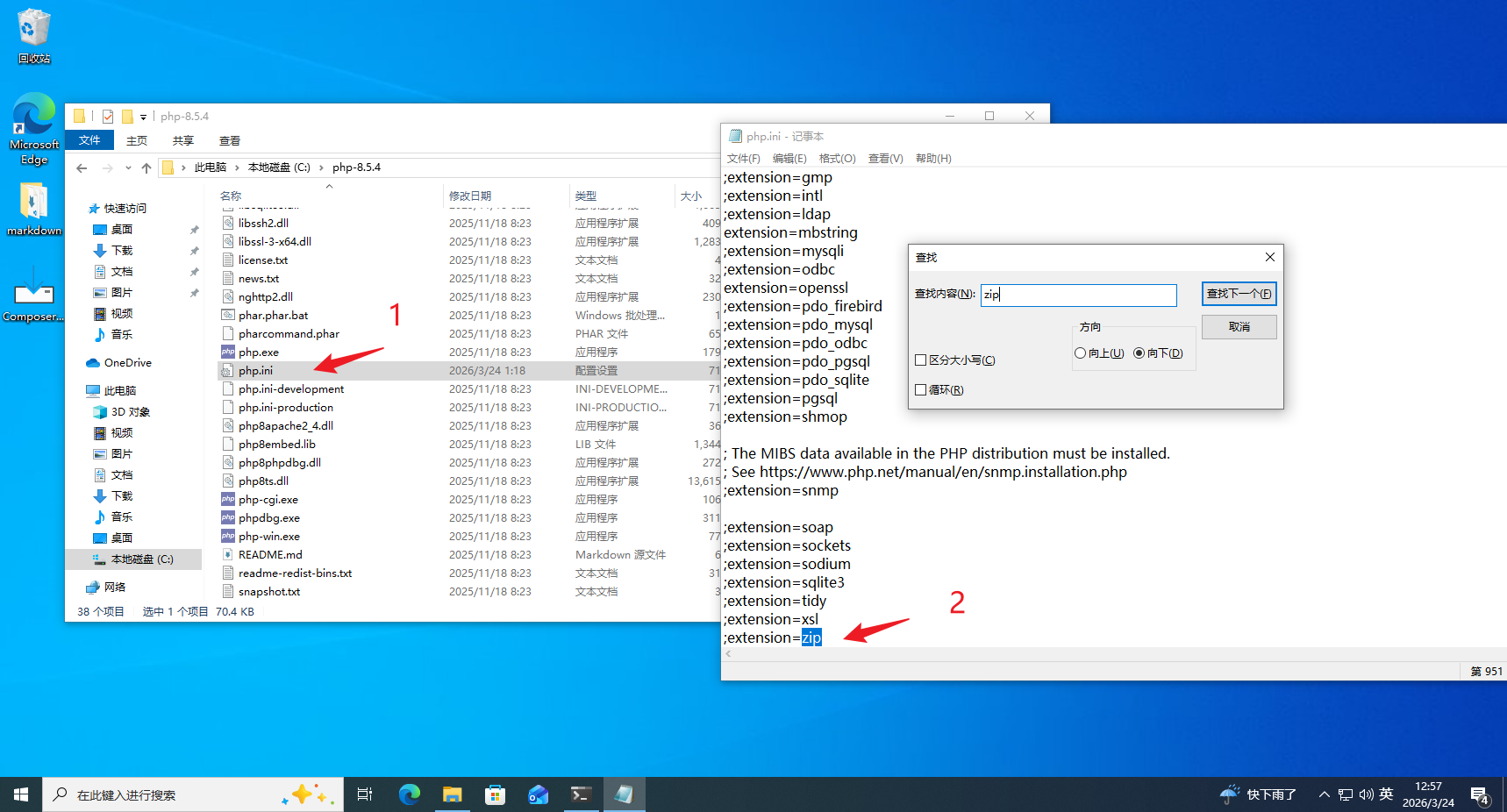
Task: Open Microsoft Store from the taskbar
Action: click(495, 794)
